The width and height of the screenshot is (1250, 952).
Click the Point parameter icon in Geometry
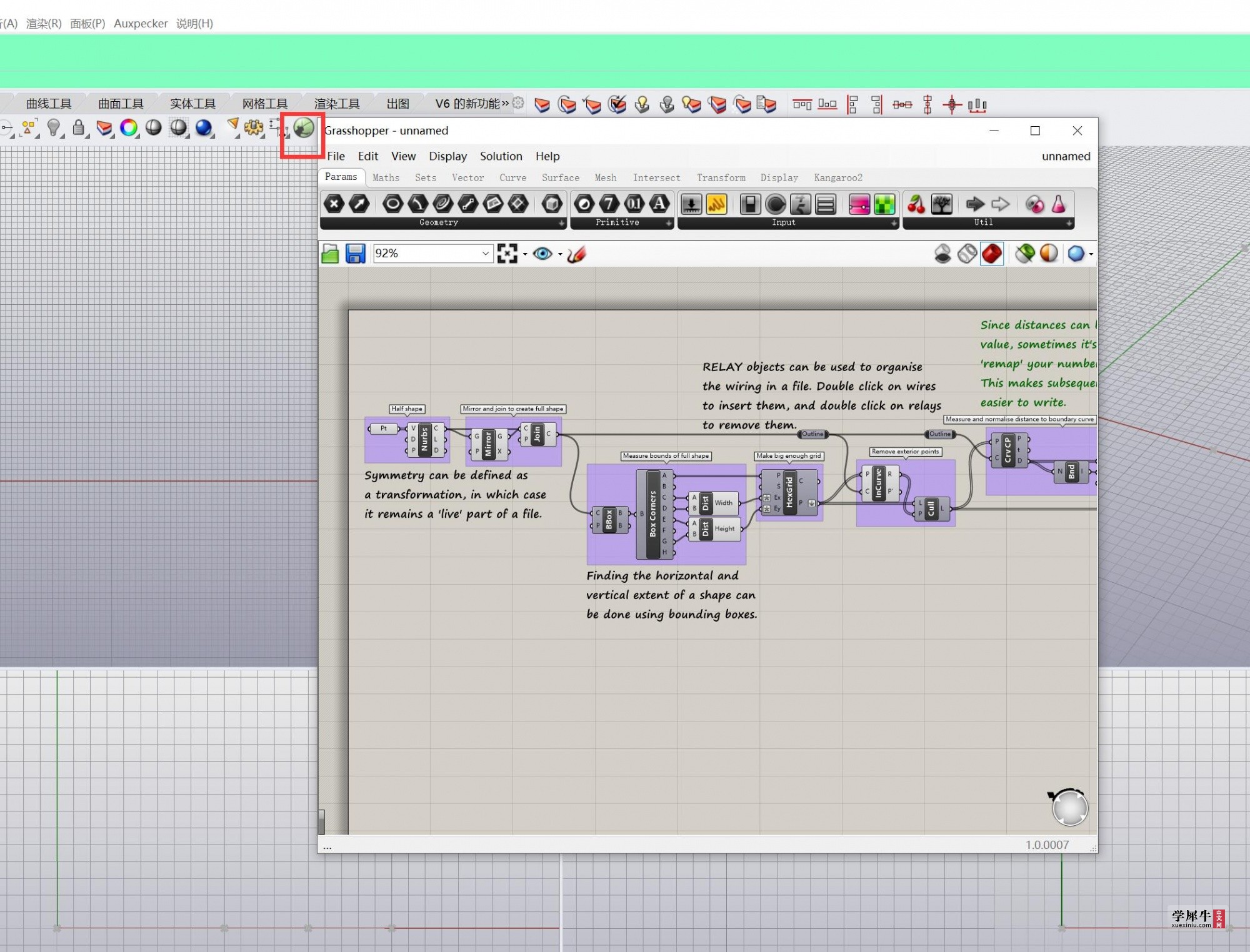[334, 204]
